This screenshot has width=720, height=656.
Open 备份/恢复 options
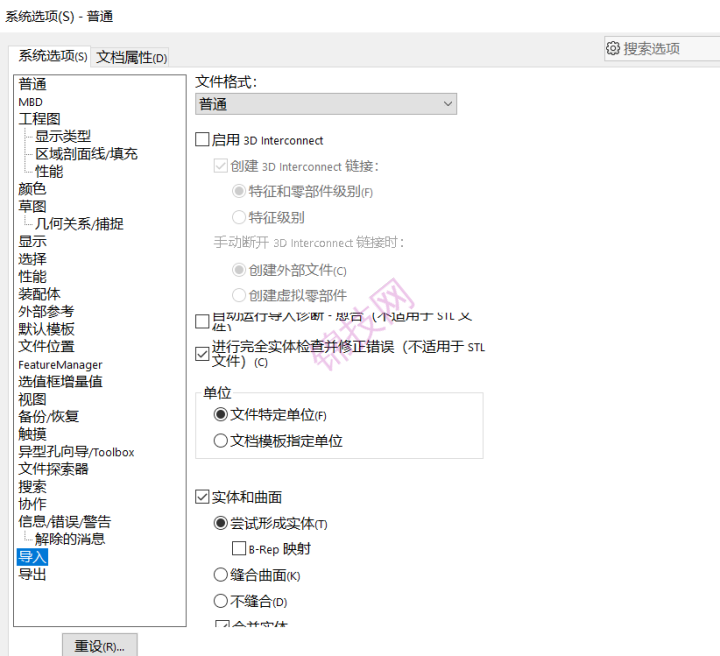49,416
